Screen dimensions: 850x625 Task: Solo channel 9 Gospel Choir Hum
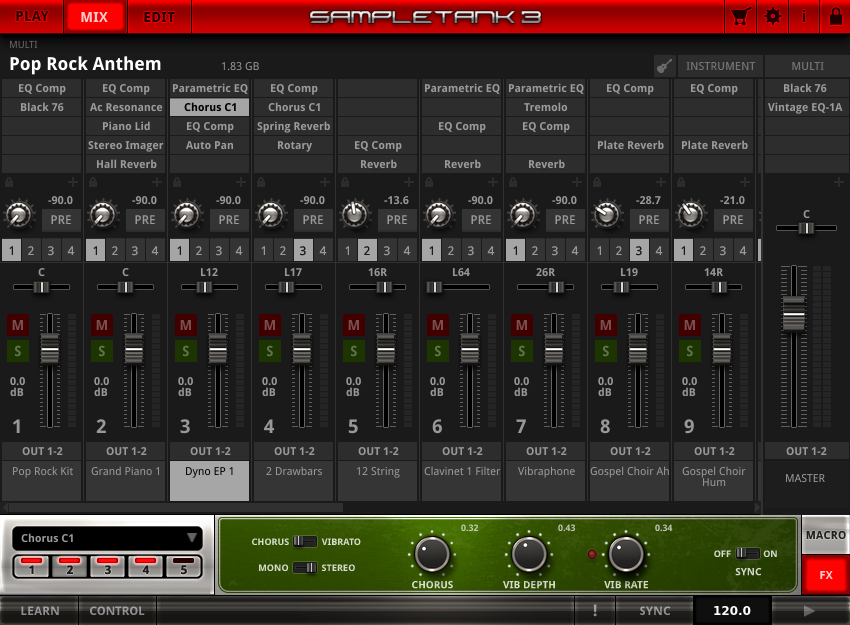[x=690, y=351]
